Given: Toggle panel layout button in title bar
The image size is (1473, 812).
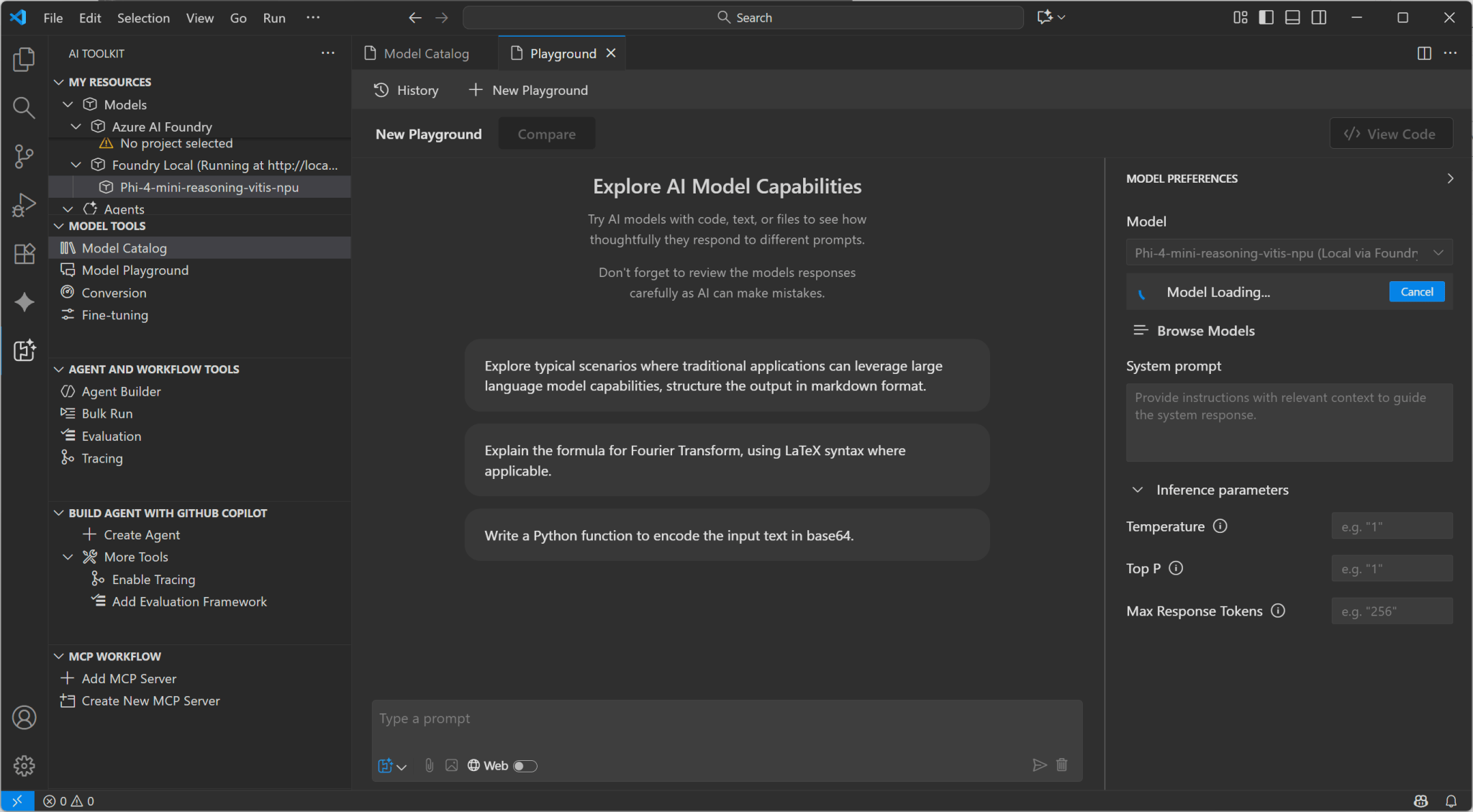Looking at the screenshot, I should pyautogui.click(x=1292, y=18).
